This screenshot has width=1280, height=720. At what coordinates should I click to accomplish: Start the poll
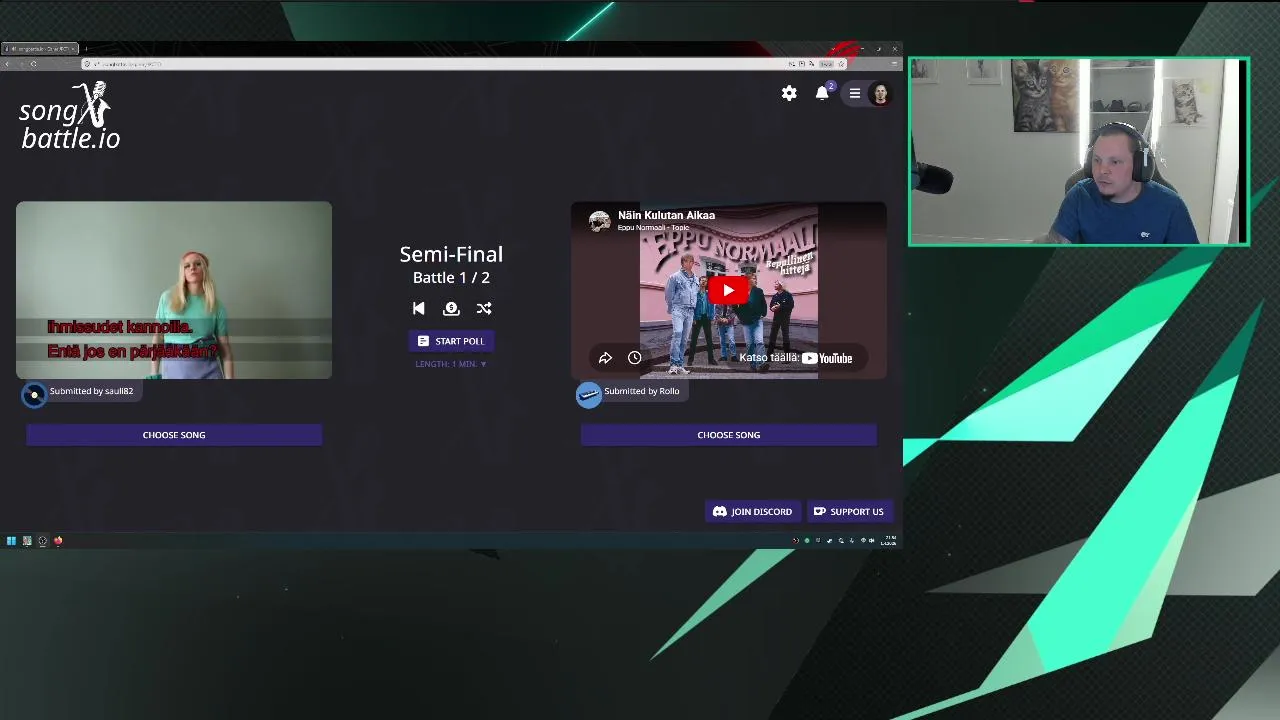pos(451,341)
